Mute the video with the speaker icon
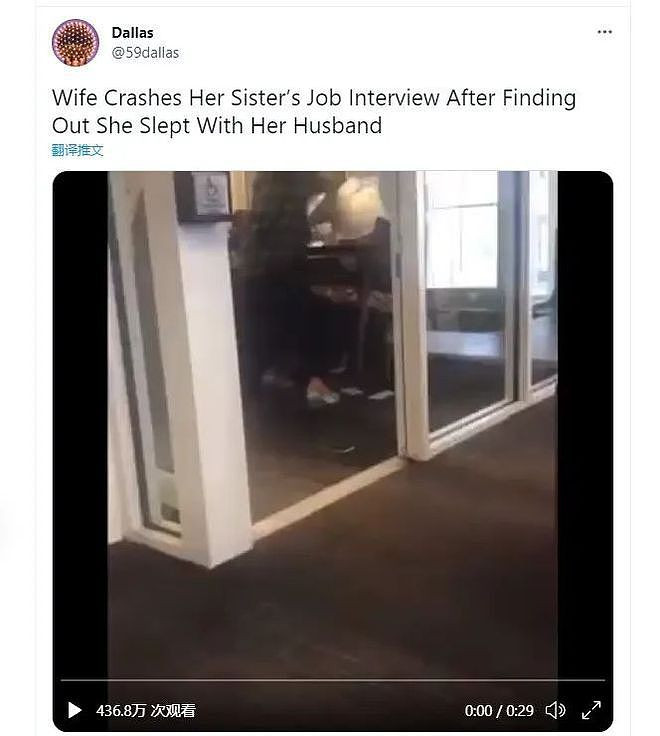 [555, 710]
